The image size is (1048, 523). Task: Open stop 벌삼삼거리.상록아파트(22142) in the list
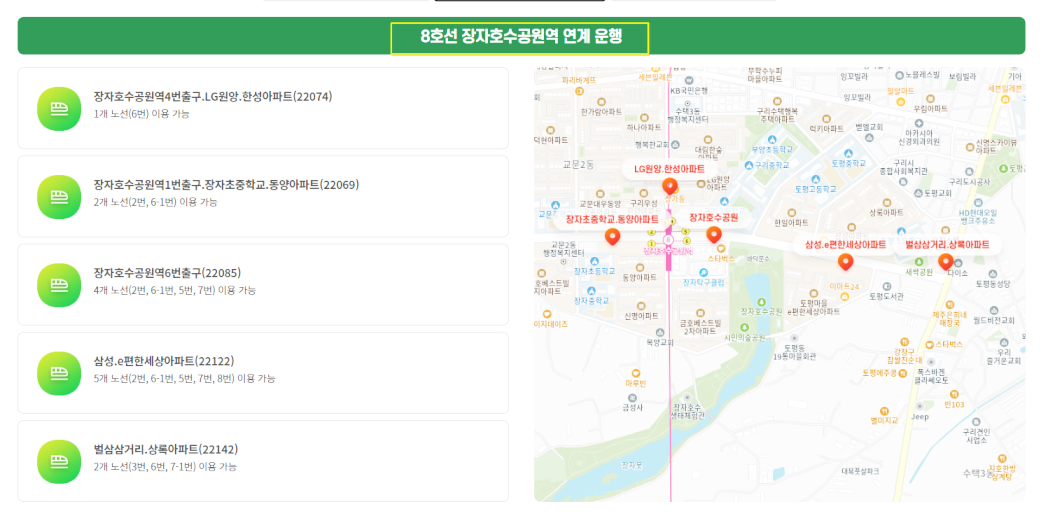point(263,462)
